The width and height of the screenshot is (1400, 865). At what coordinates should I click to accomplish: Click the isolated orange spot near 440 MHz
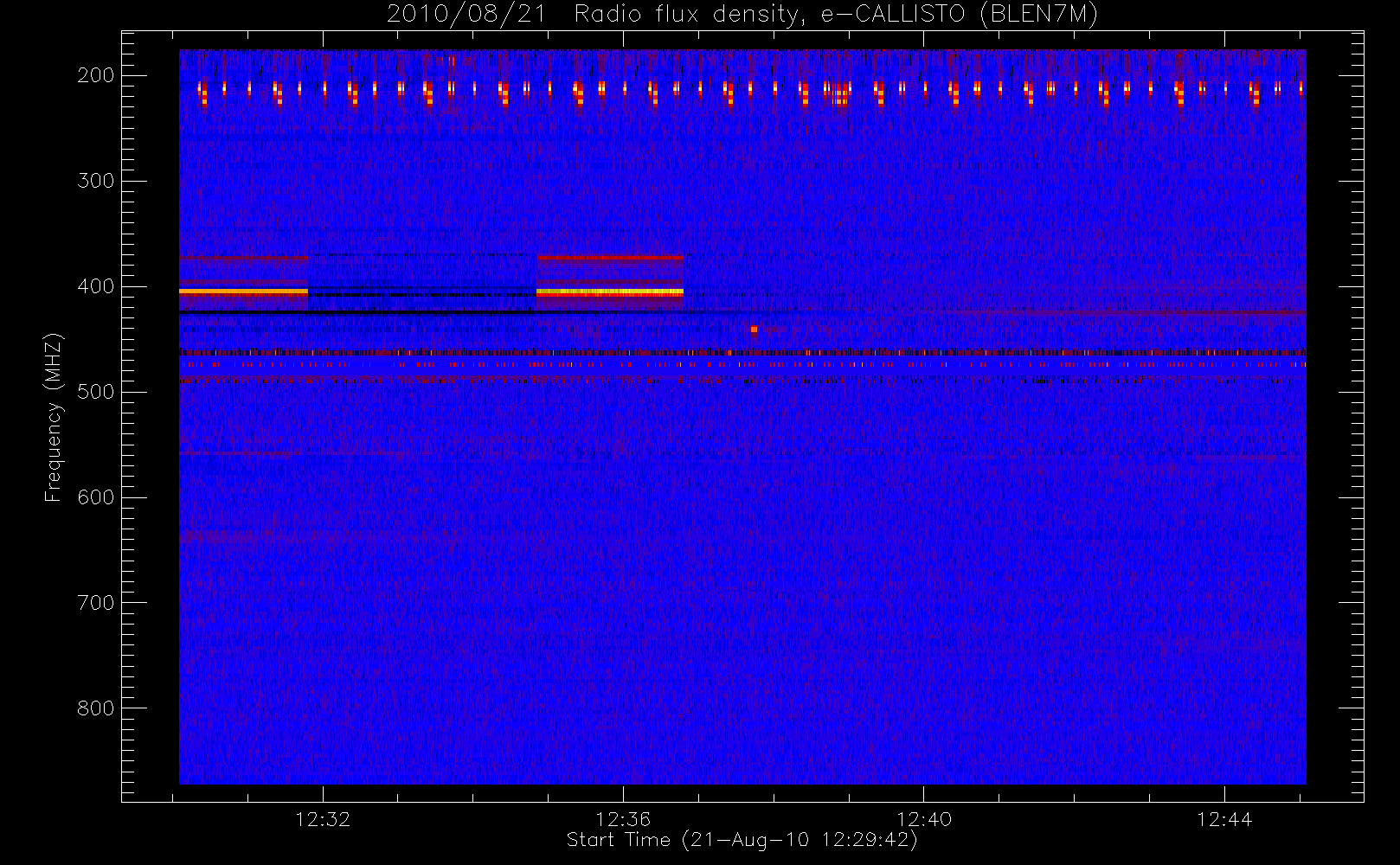(x=755, y=329)
